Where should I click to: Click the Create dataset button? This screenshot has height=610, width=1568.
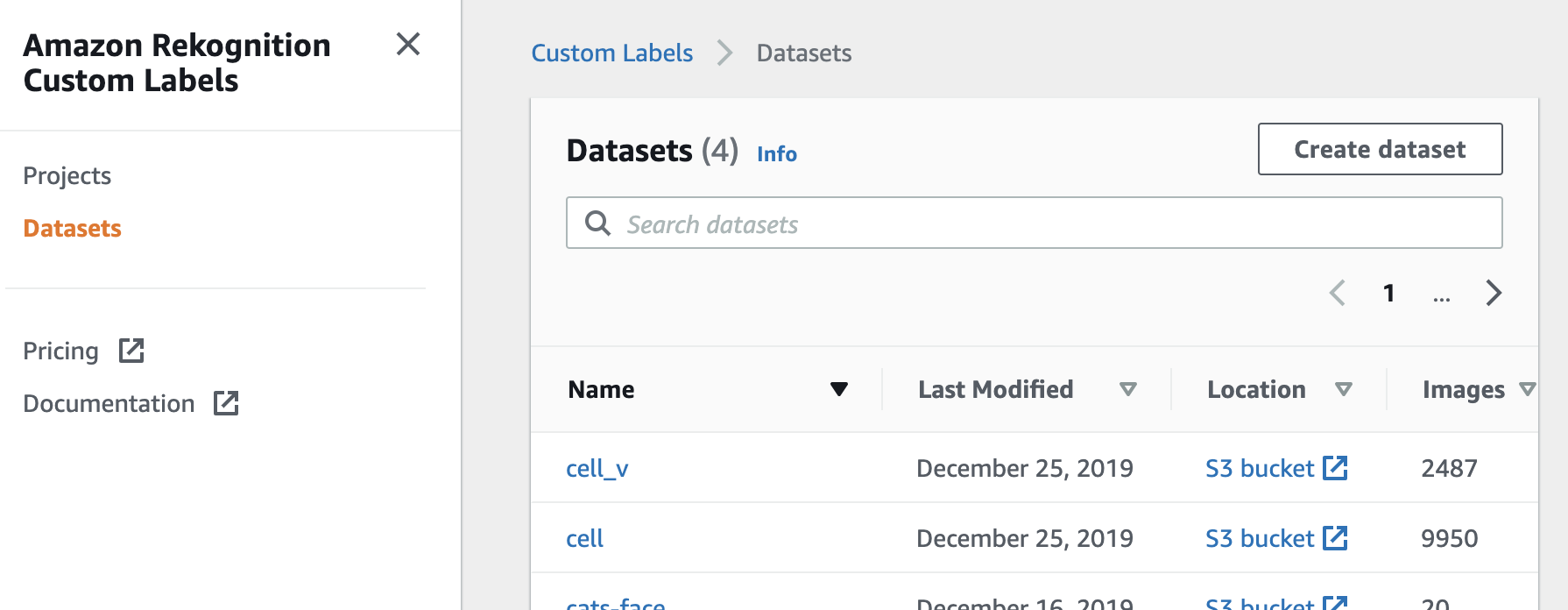tap(1380, 149)
